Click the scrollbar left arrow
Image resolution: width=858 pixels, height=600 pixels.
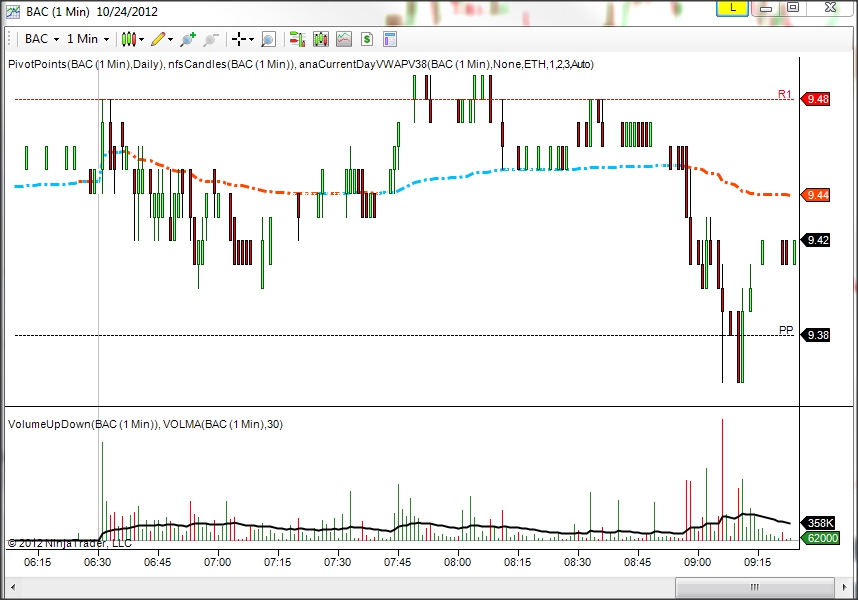(x=13, y=587)
